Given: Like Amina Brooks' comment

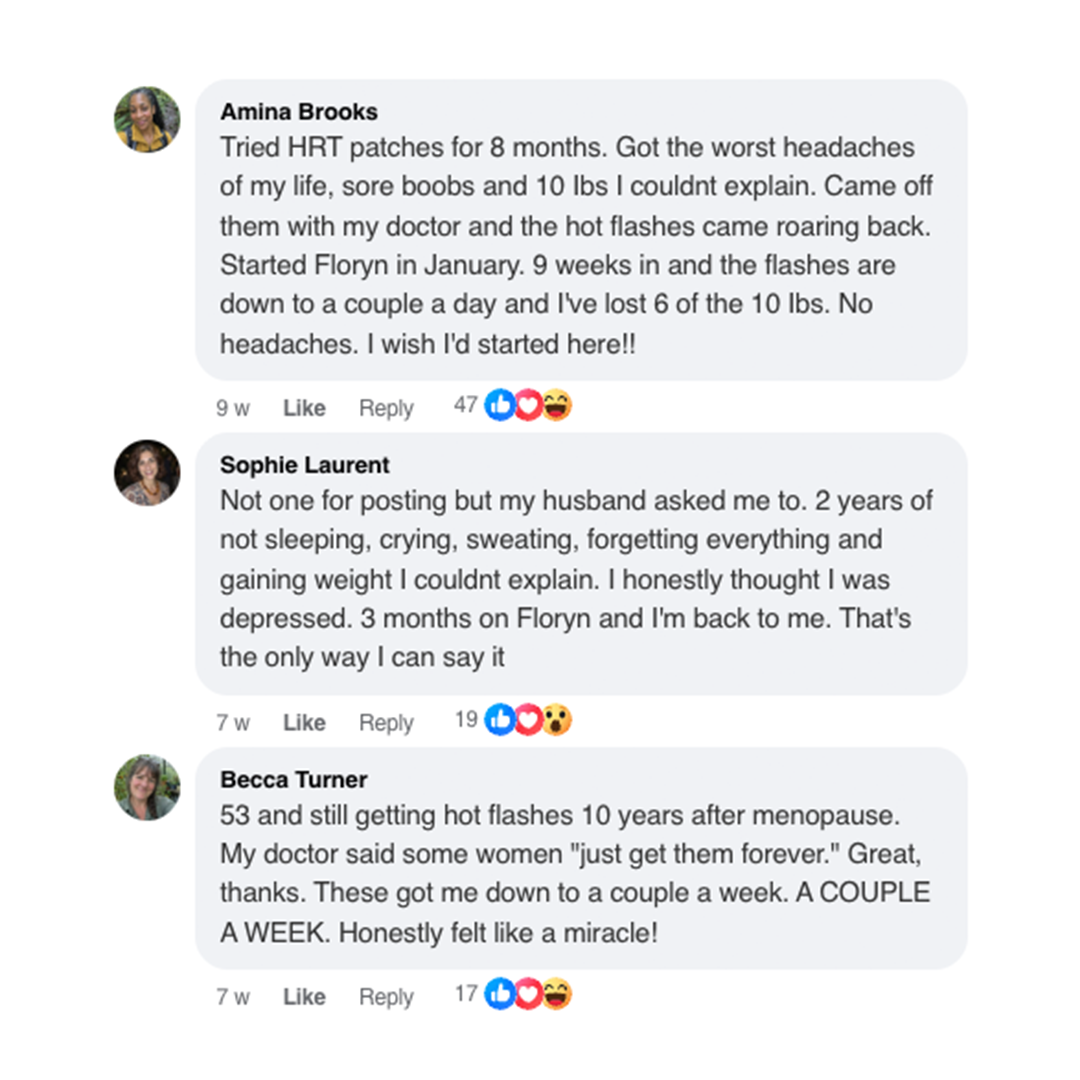Looking at the screenshot, I should pos(304,408).
